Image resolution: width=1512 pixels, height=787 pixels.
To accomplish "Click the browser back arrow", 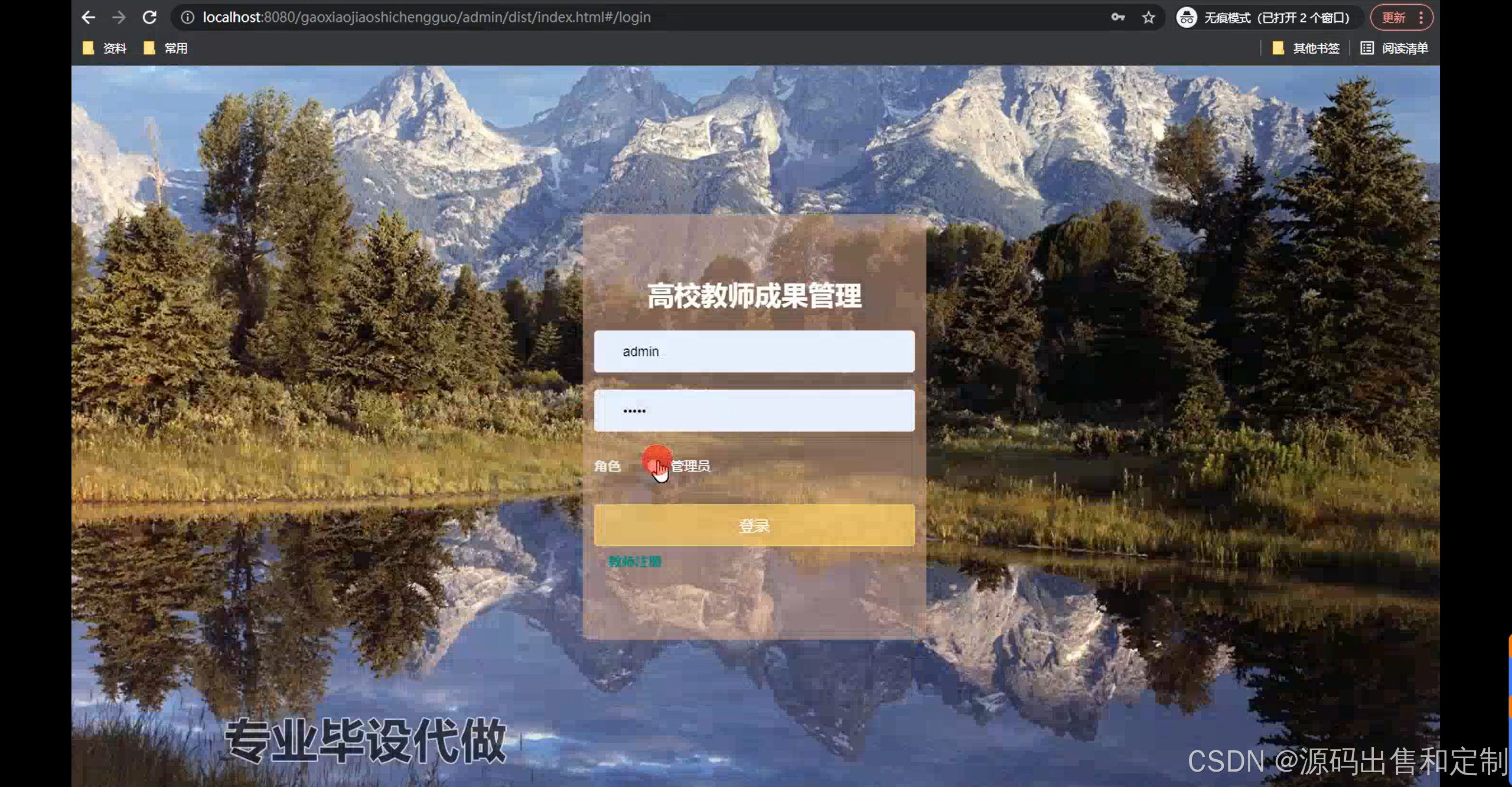I will pyautogui.click(x=89, y=17).
